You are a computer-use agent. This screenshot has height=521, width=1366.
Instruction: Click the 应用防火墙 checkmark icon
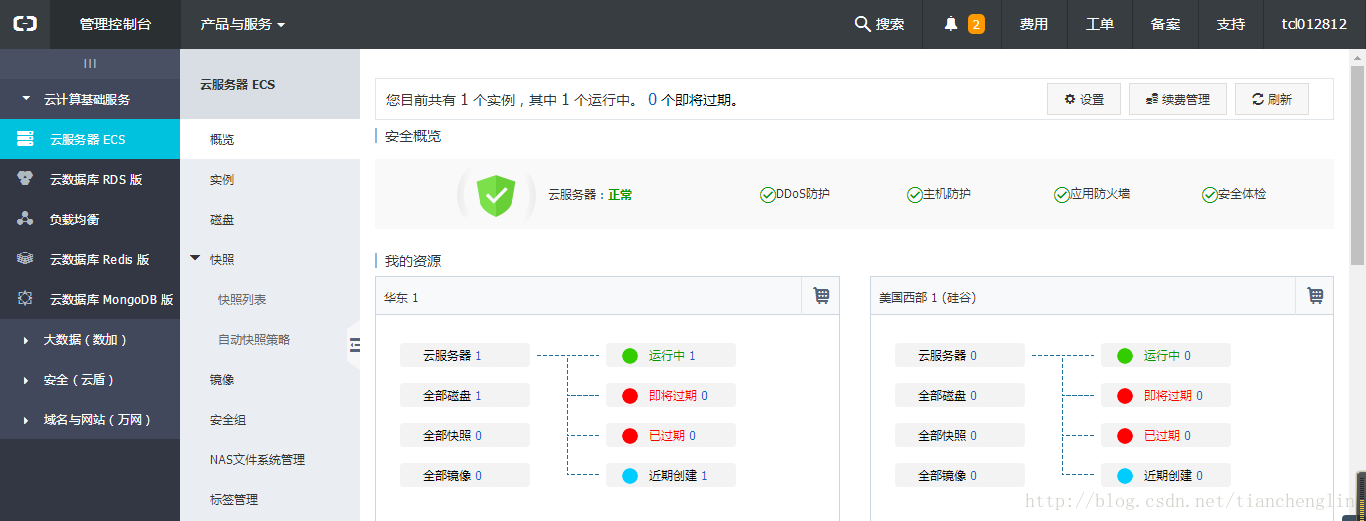pos(1061,195)
